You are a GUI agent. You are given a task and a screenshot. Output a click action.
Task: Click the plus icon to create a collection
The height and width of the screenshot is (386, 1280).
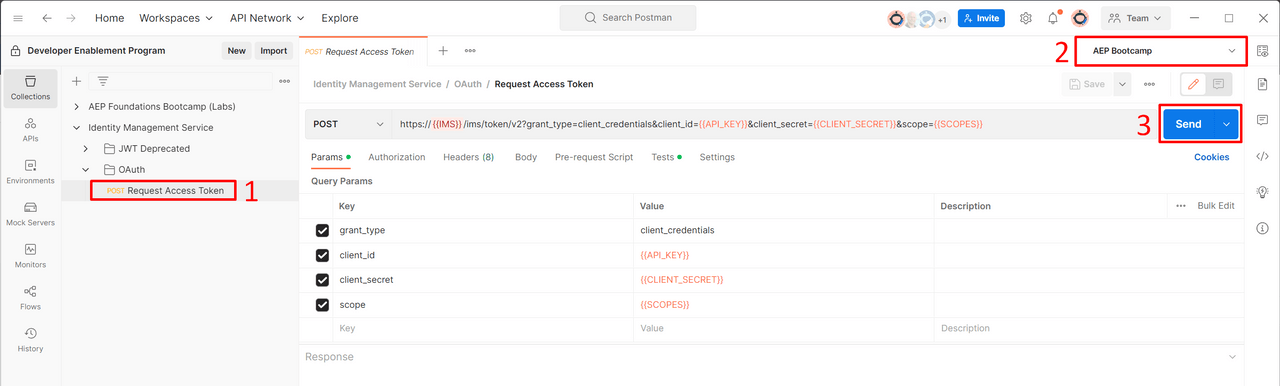pos(76,81)
